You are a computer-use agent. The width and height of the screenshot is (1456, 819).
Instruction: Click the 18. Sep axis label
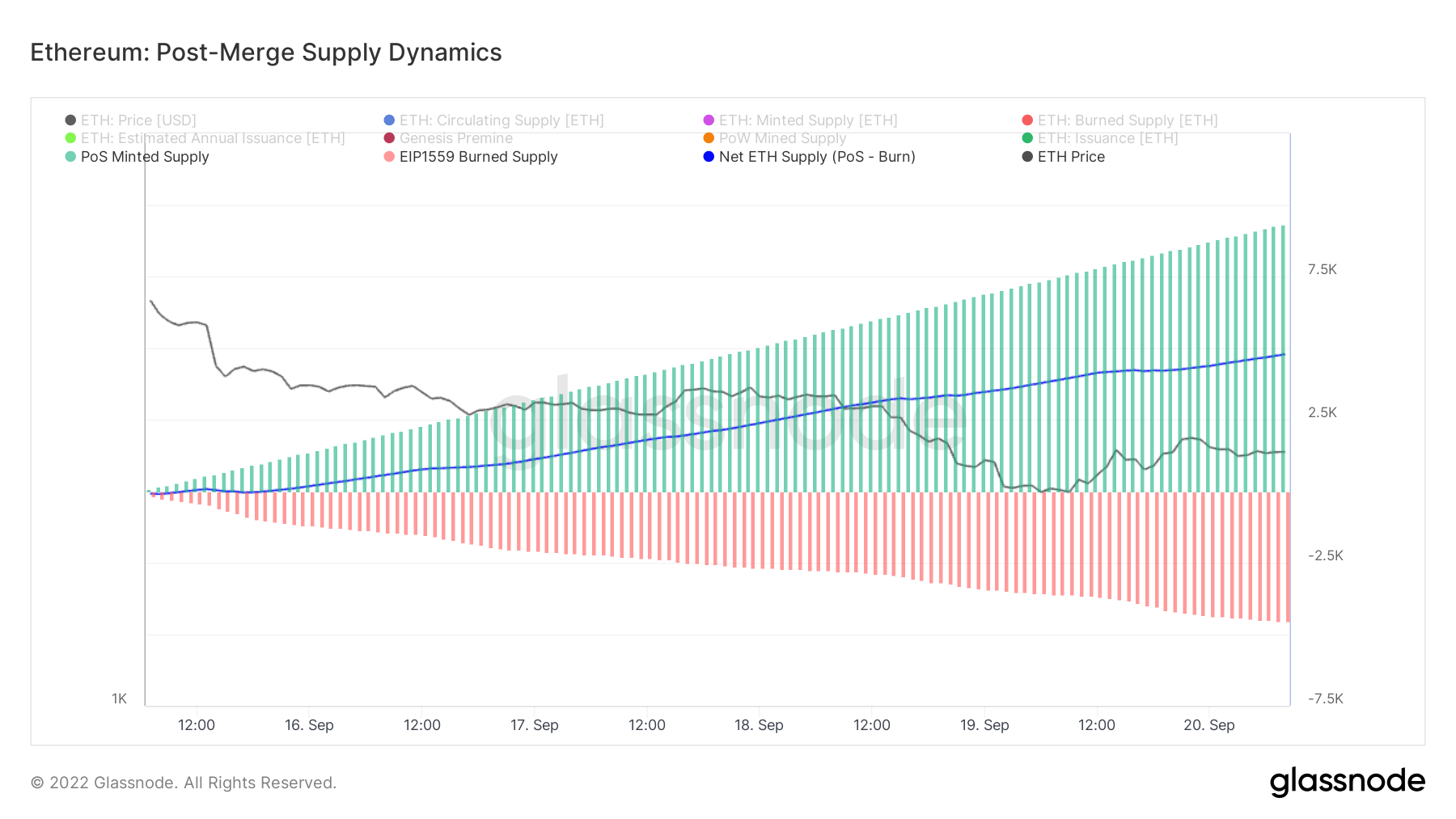point(759,725)
